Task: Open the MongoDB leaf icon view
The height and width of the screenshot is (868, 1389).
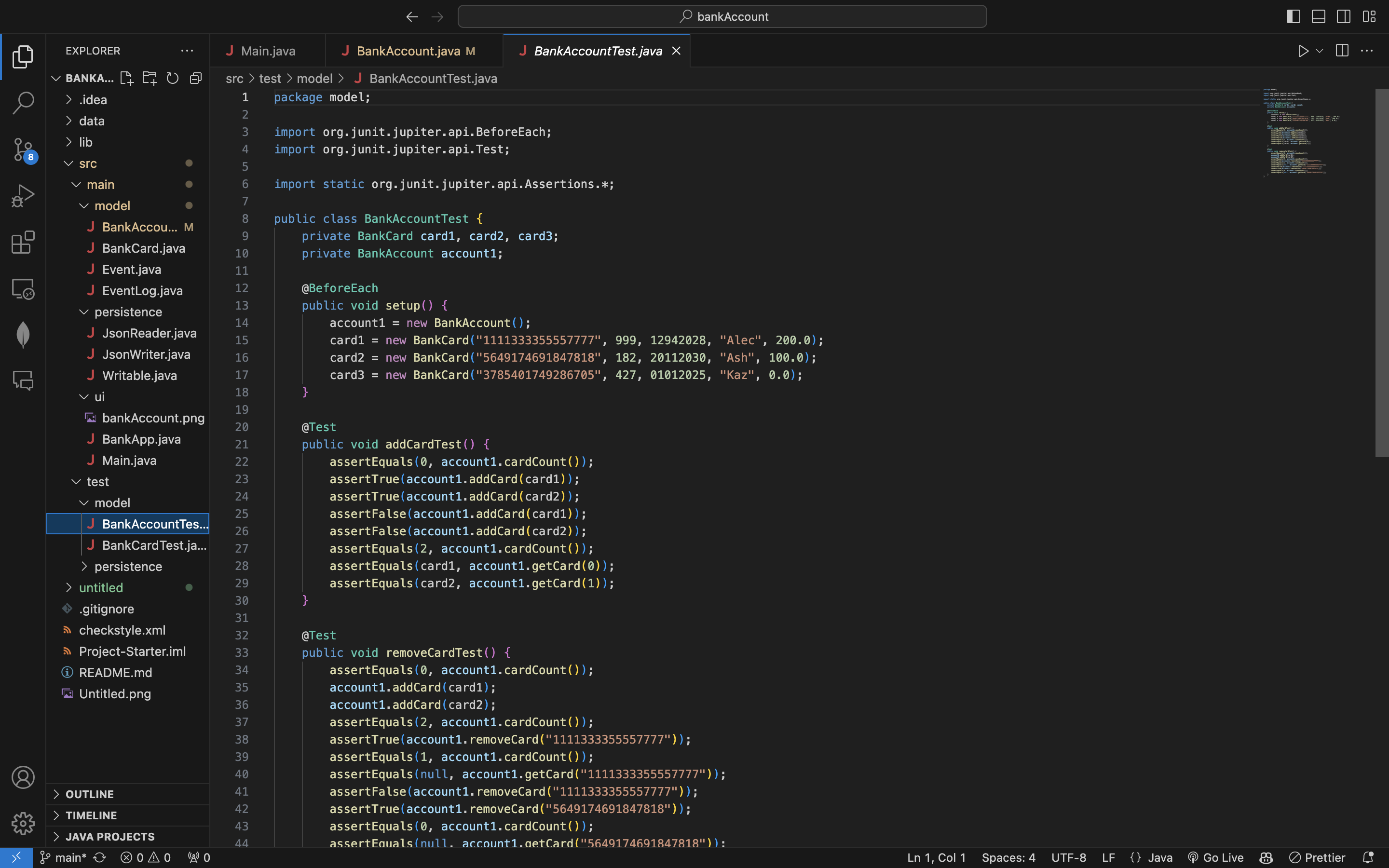Action: point(23,335)
